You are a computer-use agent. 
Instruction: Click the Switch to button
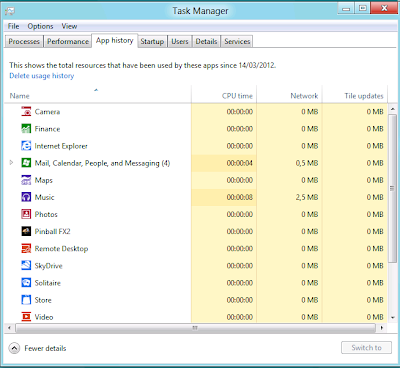coord(366,348)
